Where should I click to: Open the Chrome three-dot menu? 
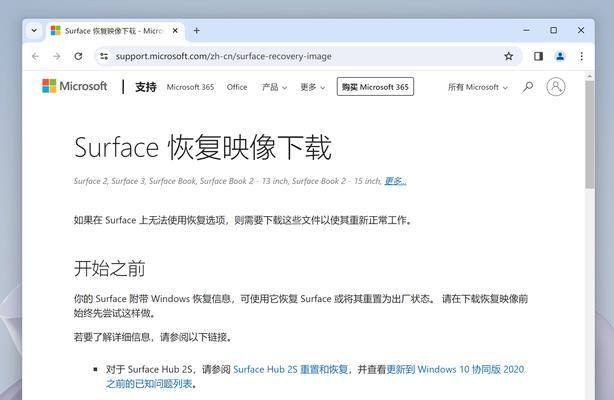[581, 56]
